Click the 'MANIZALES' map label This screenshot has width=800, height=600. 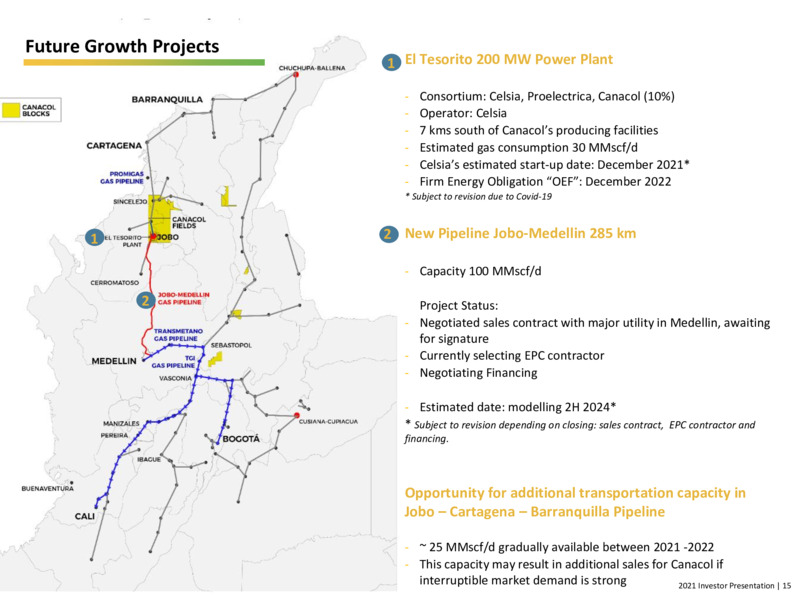pyautogui.click(x=121, y=423)
